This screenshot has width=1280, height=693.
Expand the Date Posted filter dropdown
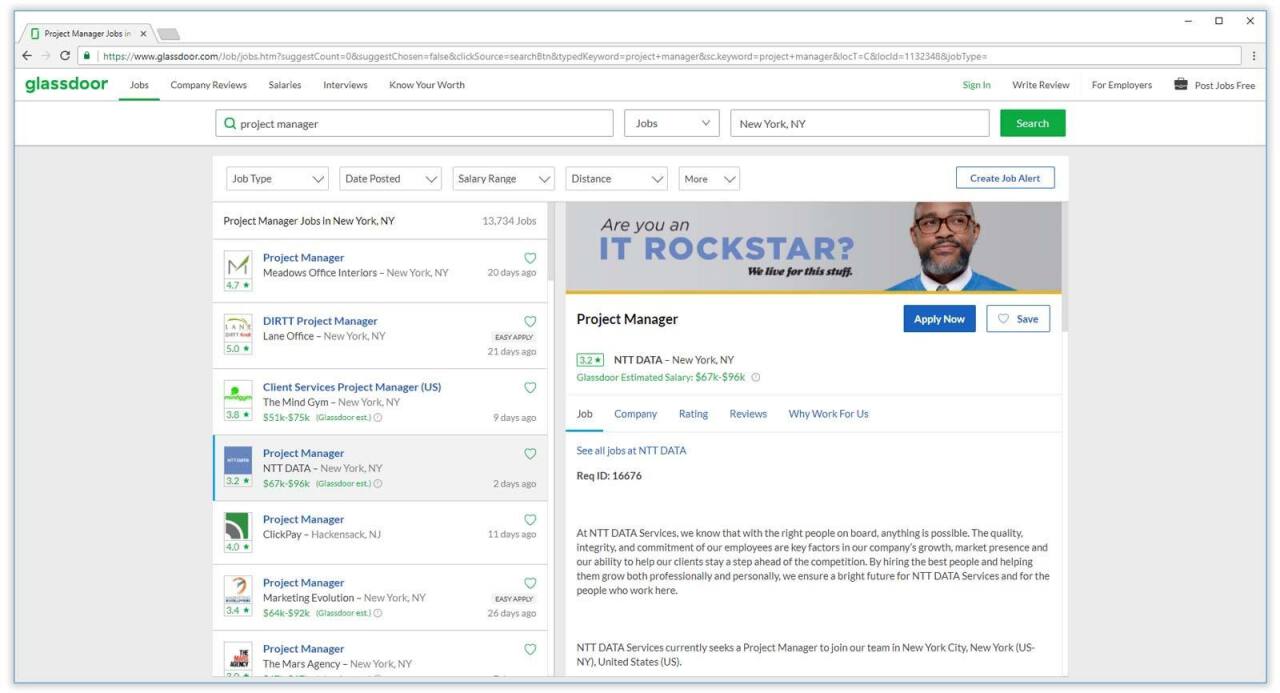tap(391, 179)
